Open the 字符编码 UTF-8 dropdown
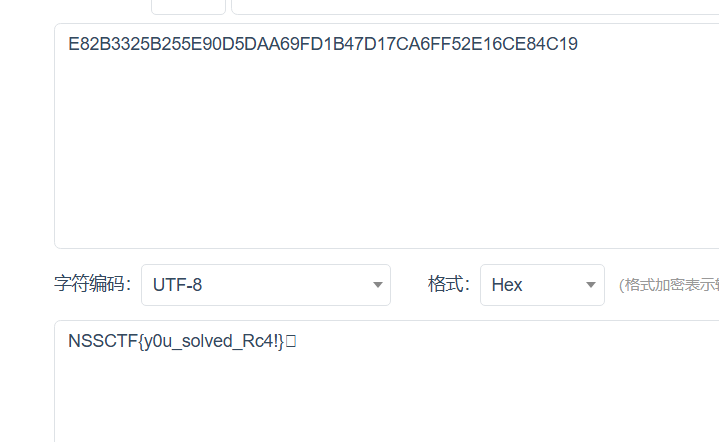This screenshot has width=719, height=442. (x=265, y=285)
